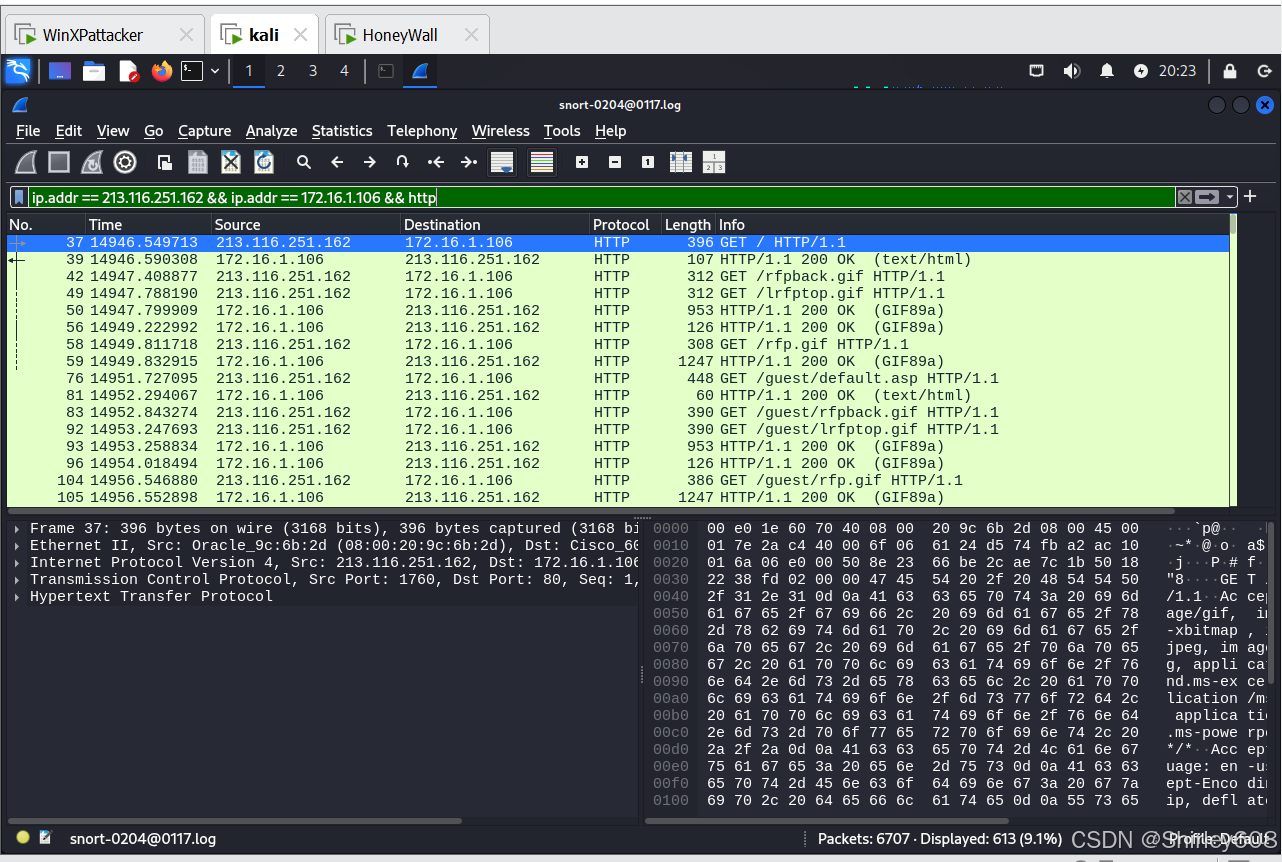Find a packet with the magnifier icon
The width and height of the screenshot is (1282, 862).
pos(304,162)
